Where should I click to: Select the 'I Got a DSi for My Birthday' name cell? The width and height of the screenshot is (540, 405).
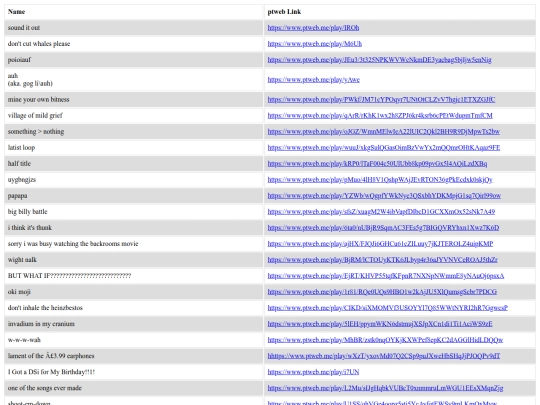(134, 372)
